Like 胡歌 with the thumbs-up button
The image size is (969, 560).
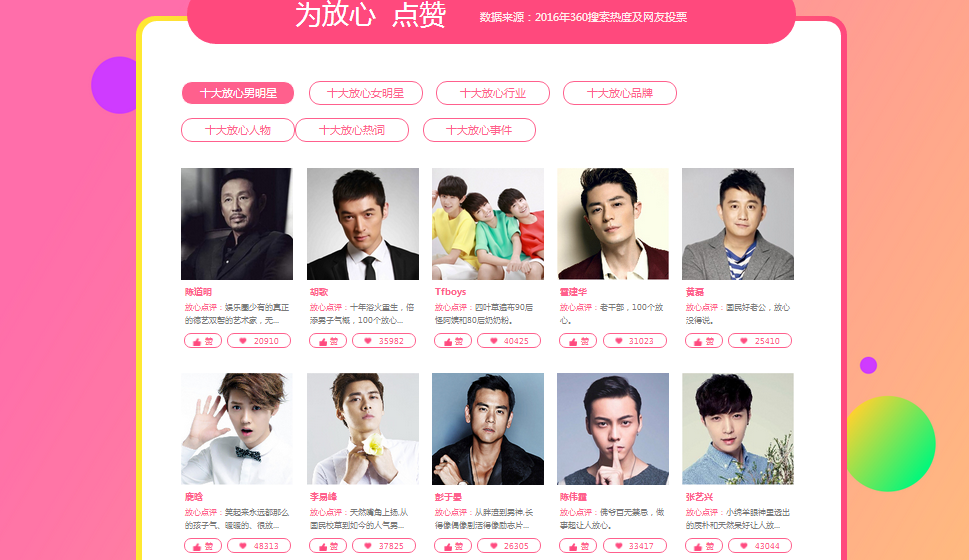[x=328, y=341]
